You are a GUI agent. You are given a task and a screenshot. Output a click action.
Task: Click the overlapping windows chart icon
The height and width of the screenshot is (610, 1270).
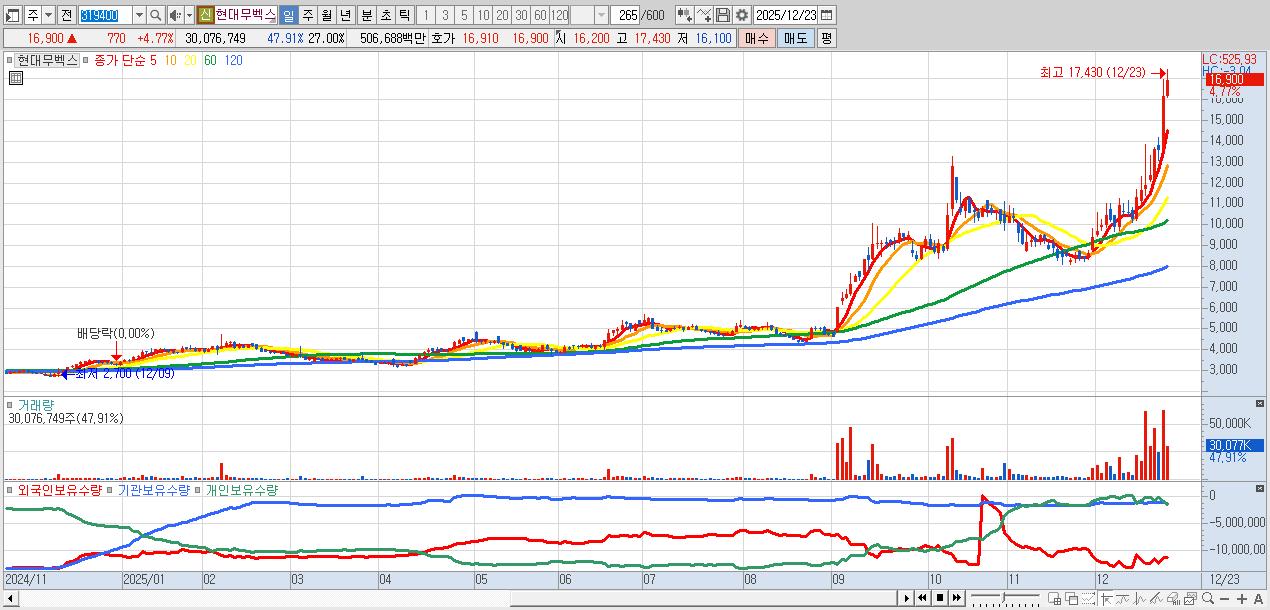point(1071,598)
